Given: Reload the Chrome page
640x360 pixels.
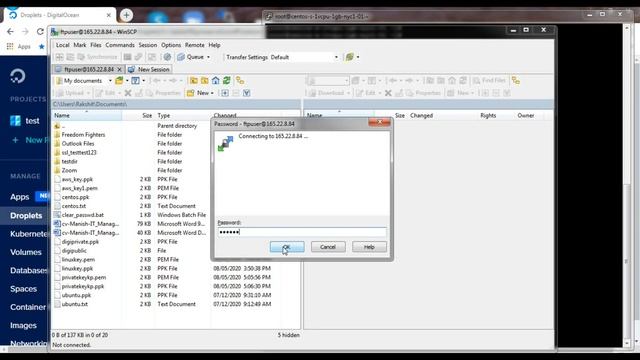Looking at the screenshot, I should pos(40,31).
